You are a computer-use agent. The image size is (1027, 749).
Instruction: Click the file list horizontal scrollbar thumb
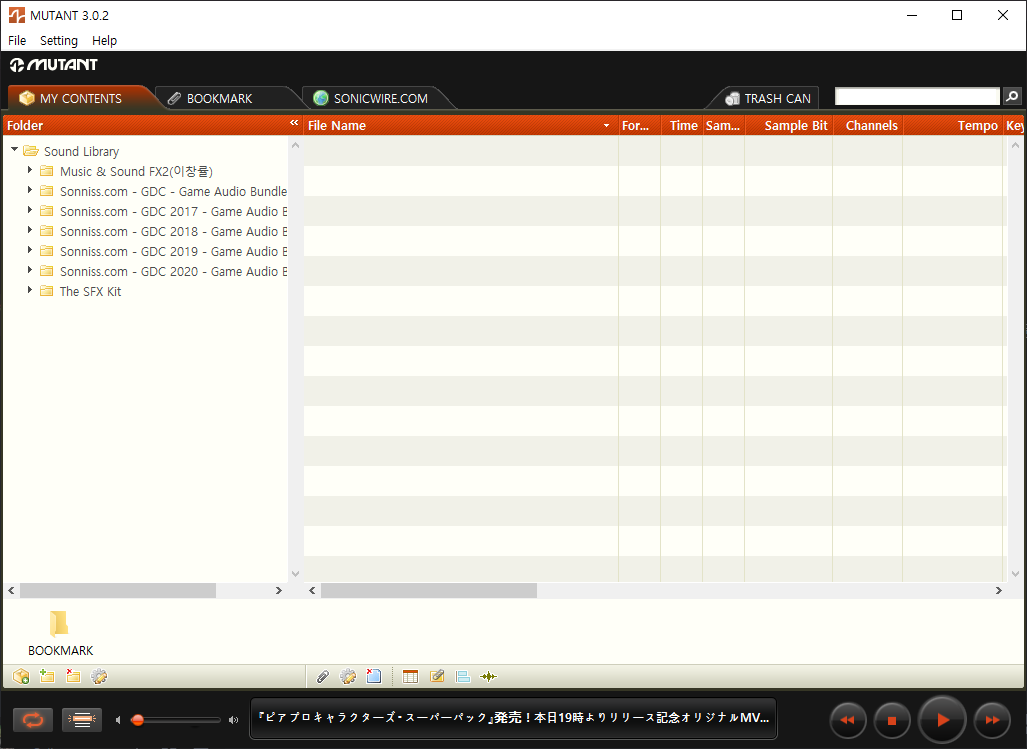tap(429, 591)
